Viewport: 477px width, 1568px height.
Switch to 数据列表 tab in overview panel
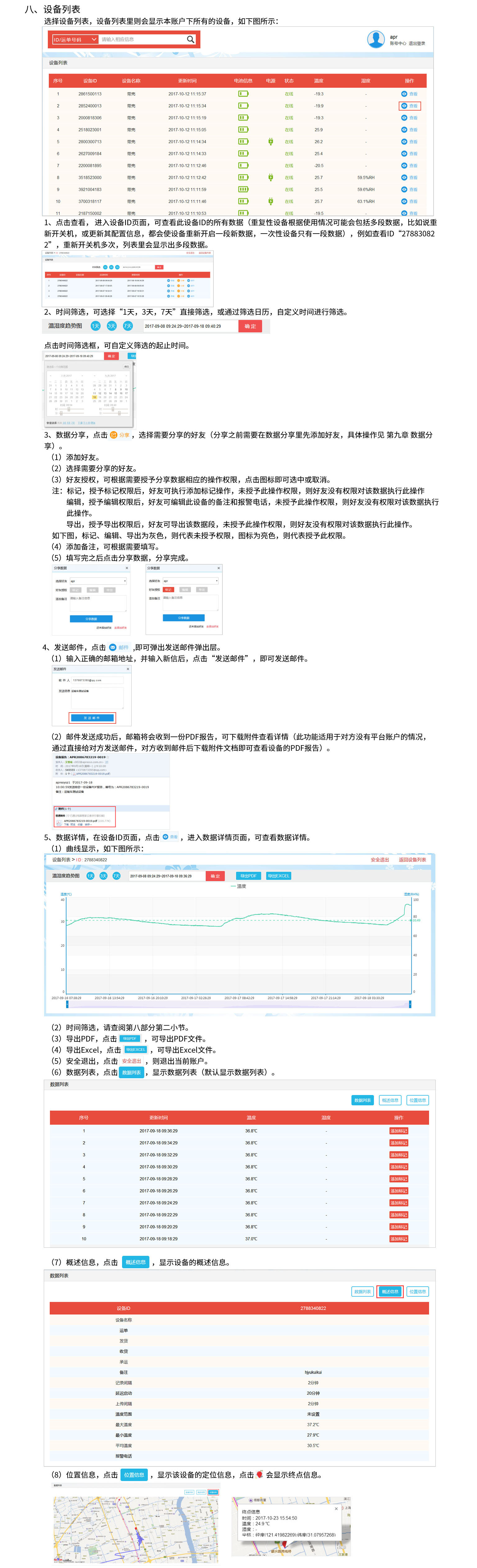363,1291
